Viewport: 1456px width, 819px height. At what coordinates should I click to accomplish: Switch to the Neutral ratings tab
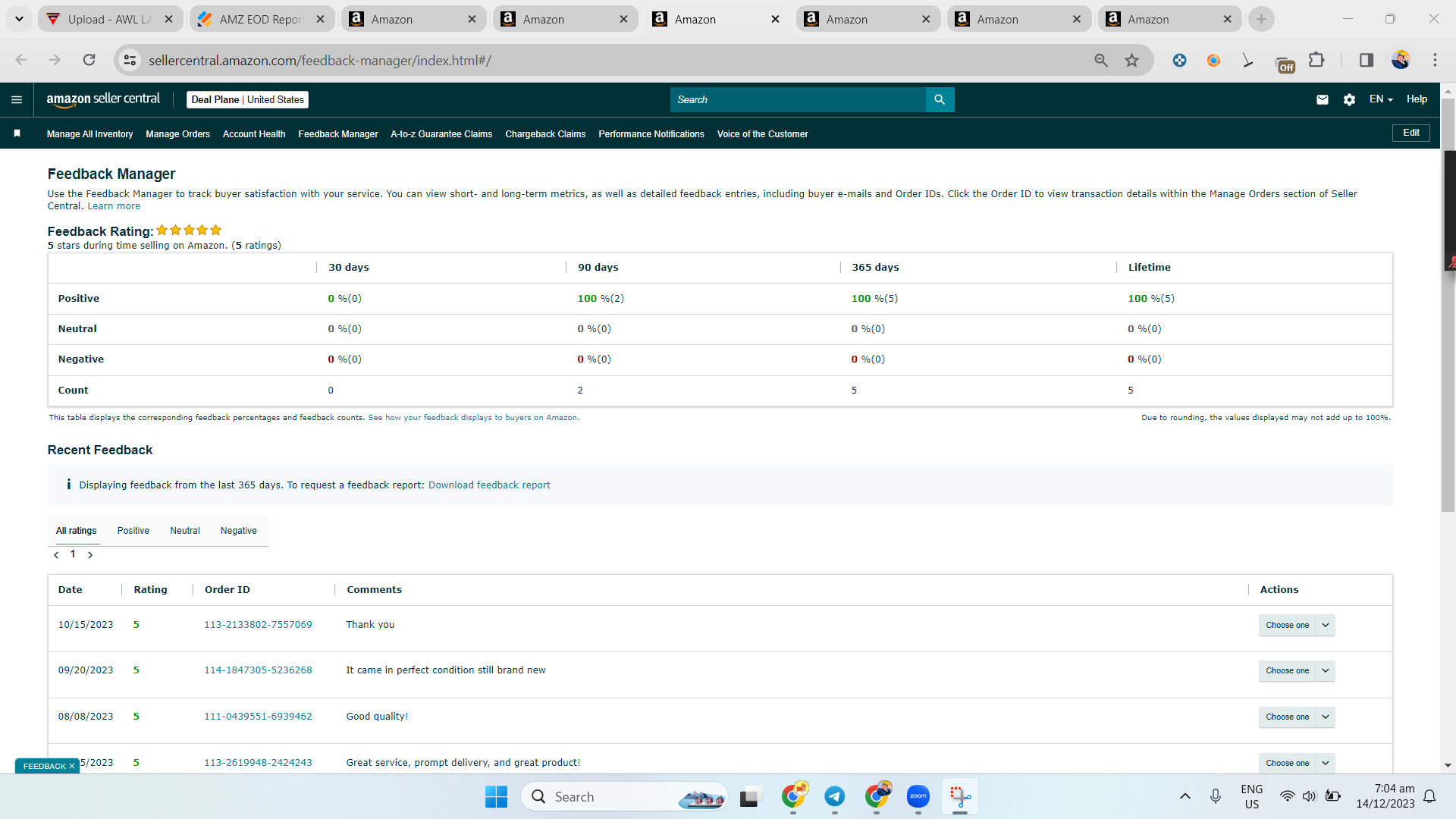[185, 531]
